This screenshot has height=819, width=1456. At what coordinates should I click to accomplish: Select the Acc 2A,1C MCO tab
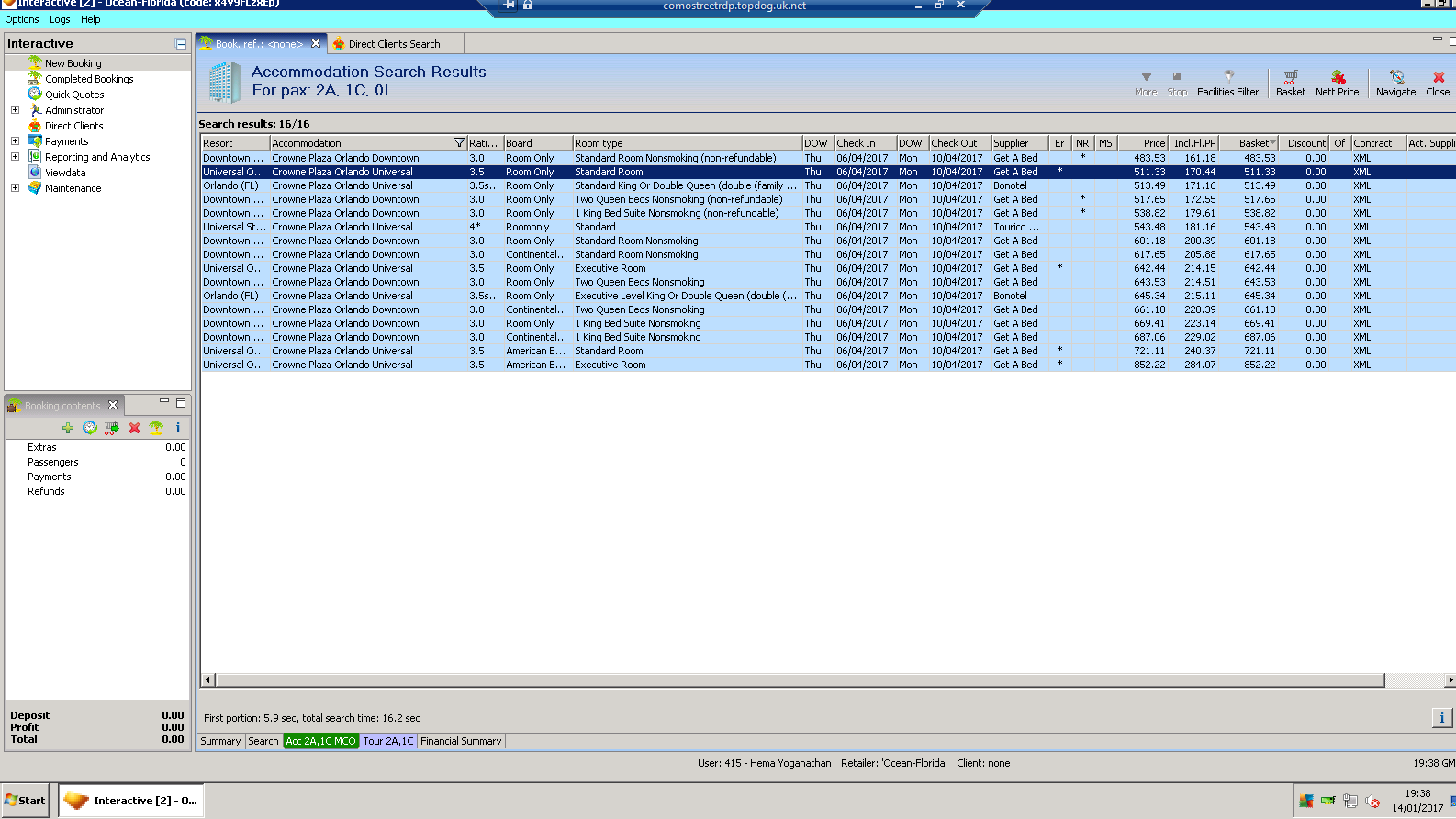coord(320,741)
